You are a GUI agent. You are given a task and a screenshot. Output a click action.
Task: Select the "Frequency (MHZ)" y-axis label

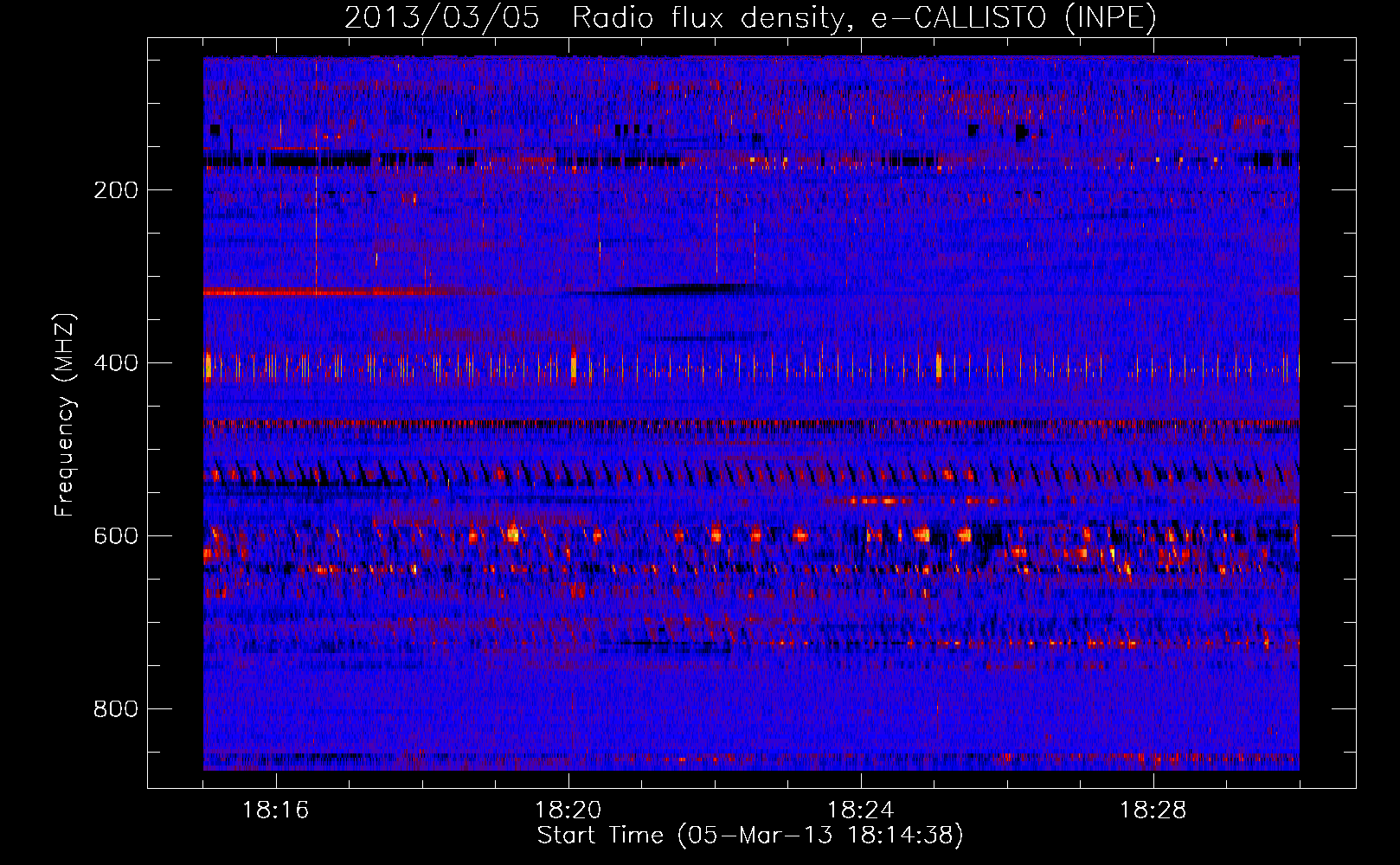pyautogui.click(x=65, y=415)
